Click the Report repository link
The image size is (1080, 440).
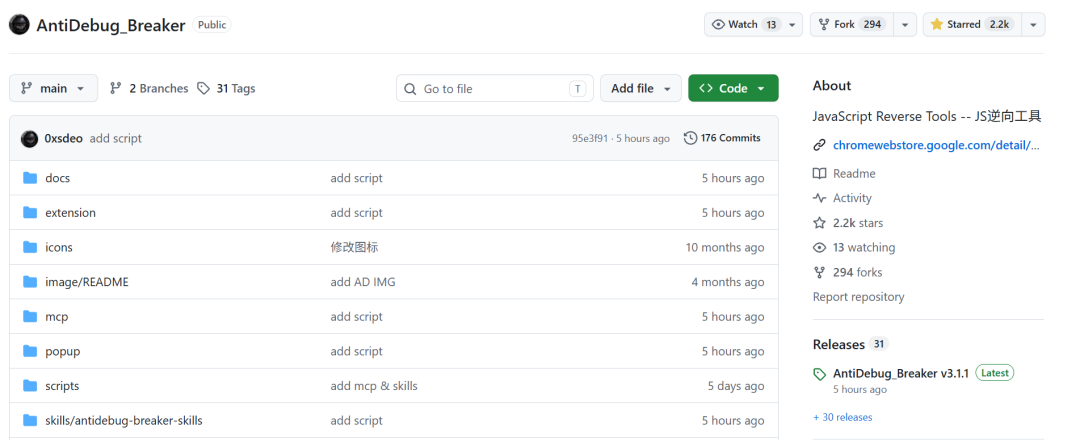858,297
